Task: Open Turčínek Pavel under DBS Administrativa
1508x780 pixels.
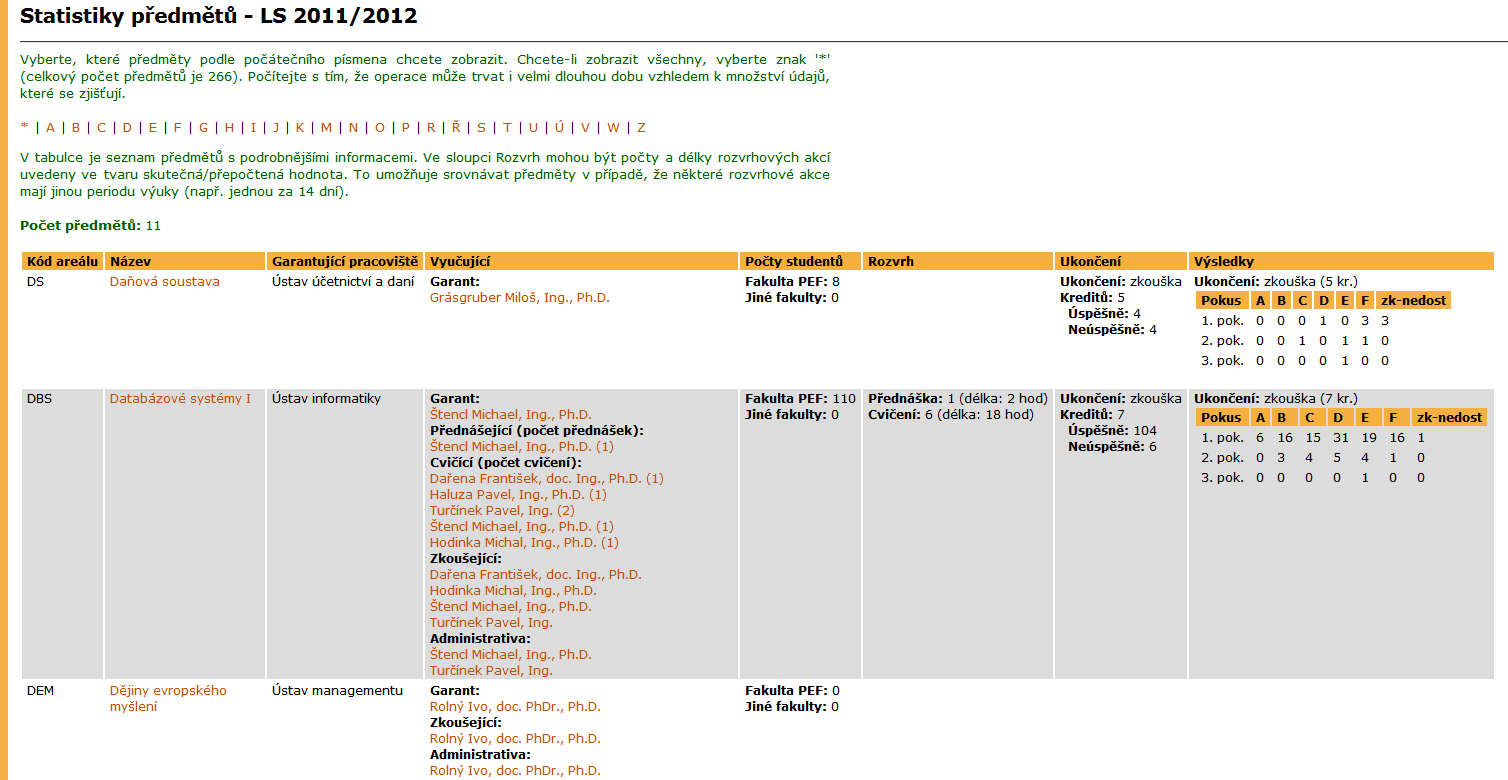Action: 491,671
